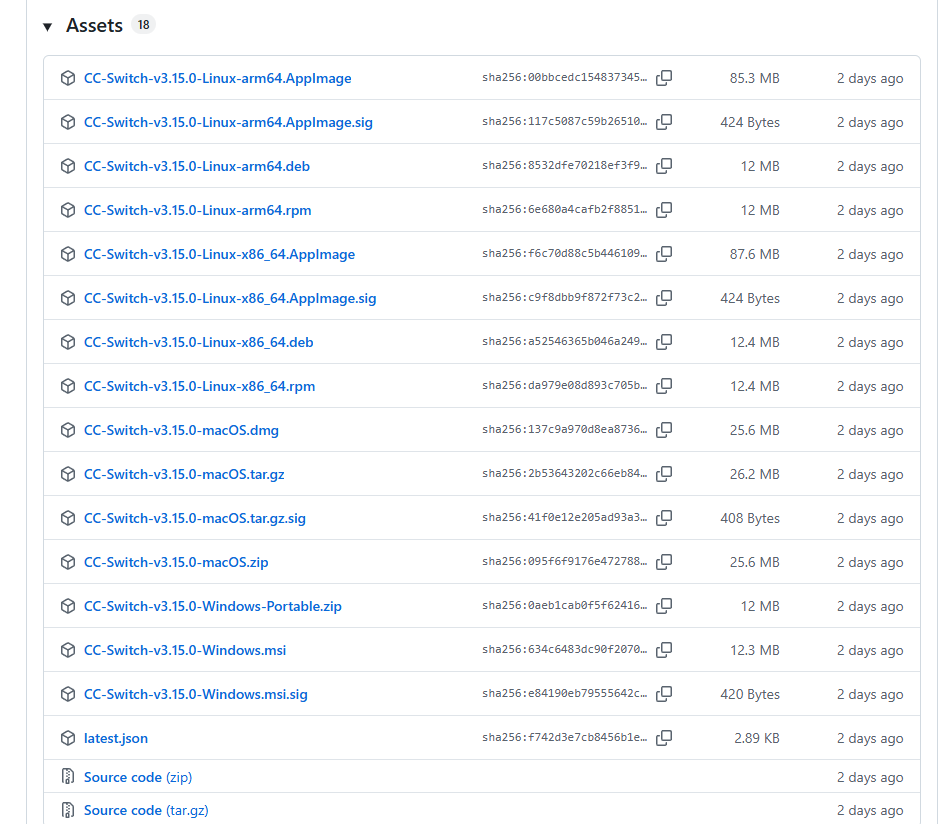The height and width of the screenshot is (824, 939).
Task: Download Source code (zip)
Action: coord(138,777)
